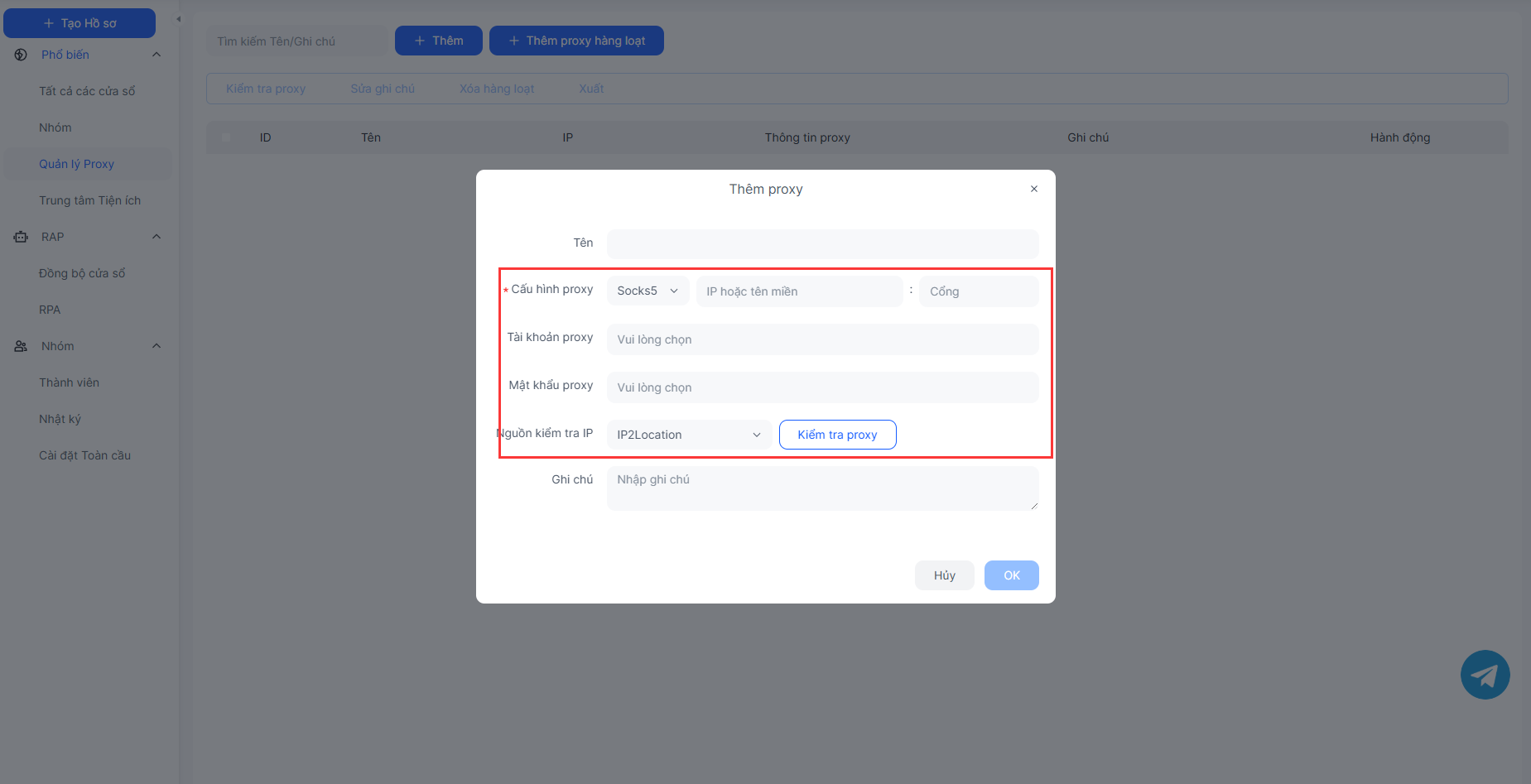Click the Nhập ghi chú textarea
The image size is (1531, 784).
pyautogui.click(x=821, y=488)
